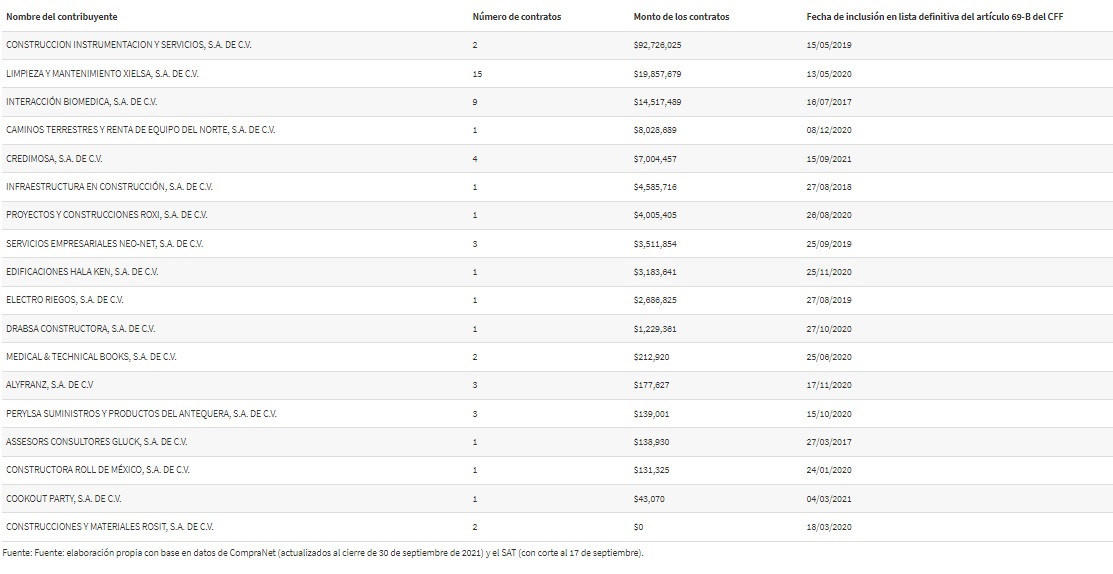Select 'COOKOUT PARTY, S.A. DE C.V.' cell
Image resolution: width=1113 pixels, height=574 pixels.
click(64, 499)
